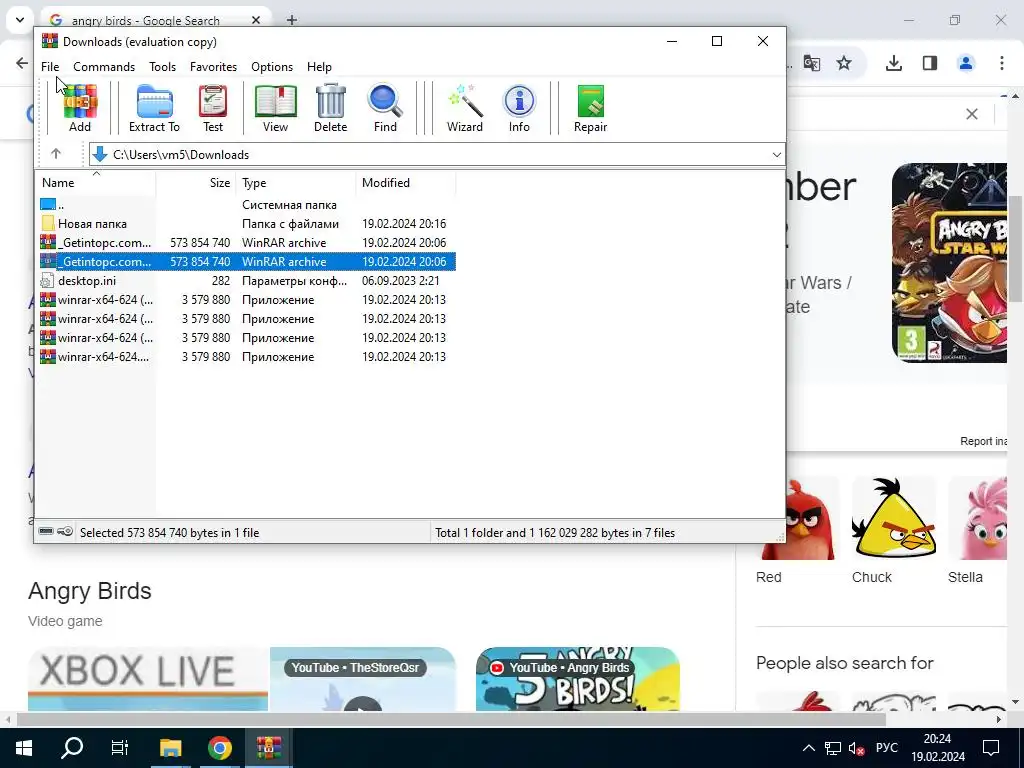Open Chrome three-dot menu
Viewport: 1024px width, 768px height.
pos(1002,63)
